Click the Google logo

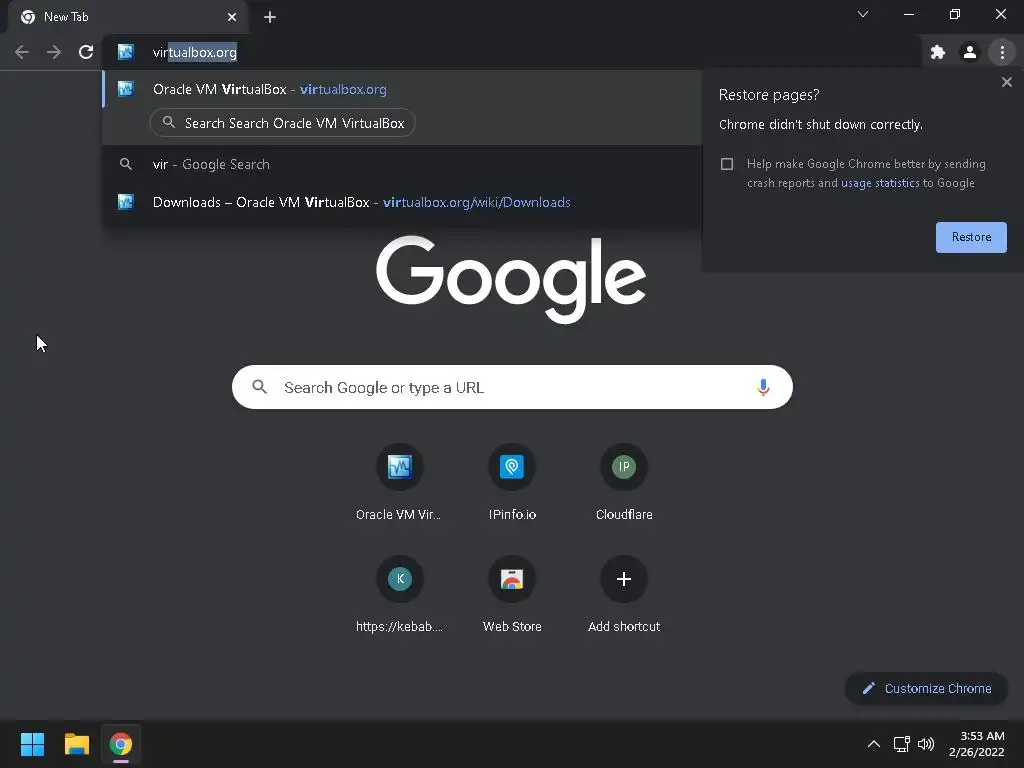pyautogui.click(x=511, y=279)
